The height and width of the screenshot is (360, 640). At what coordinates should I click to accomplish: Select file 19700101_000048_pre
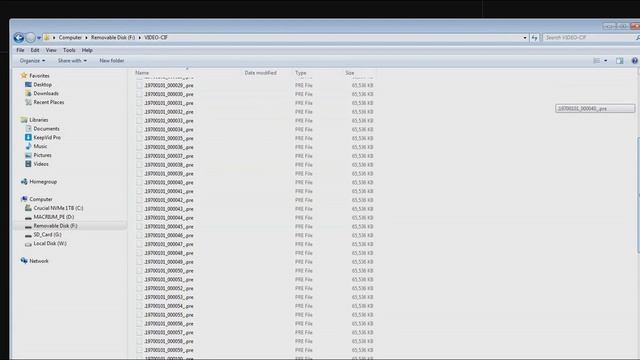pos(169,253)
